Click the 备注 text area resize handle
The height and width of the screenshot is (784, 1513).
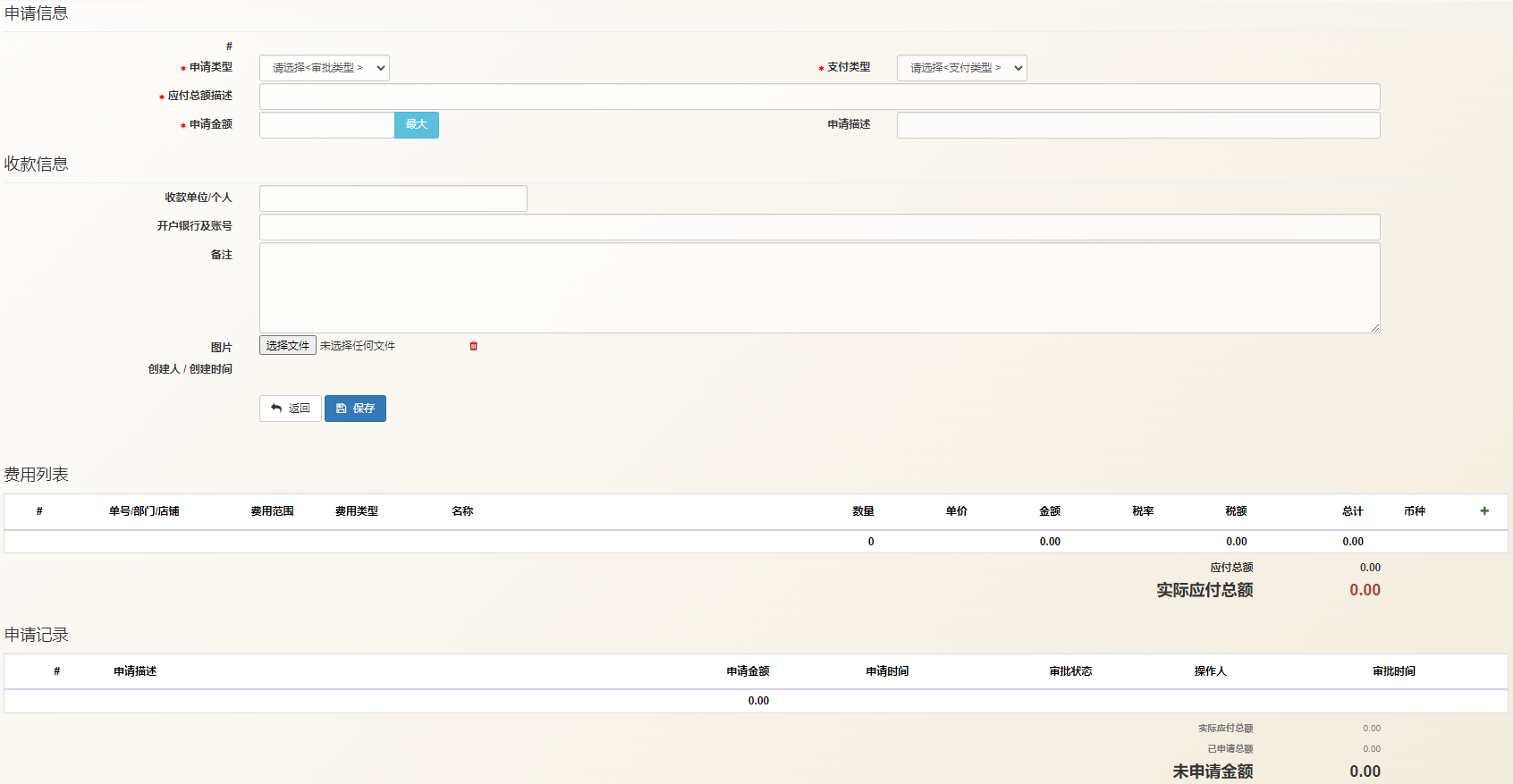[1375, 328]
